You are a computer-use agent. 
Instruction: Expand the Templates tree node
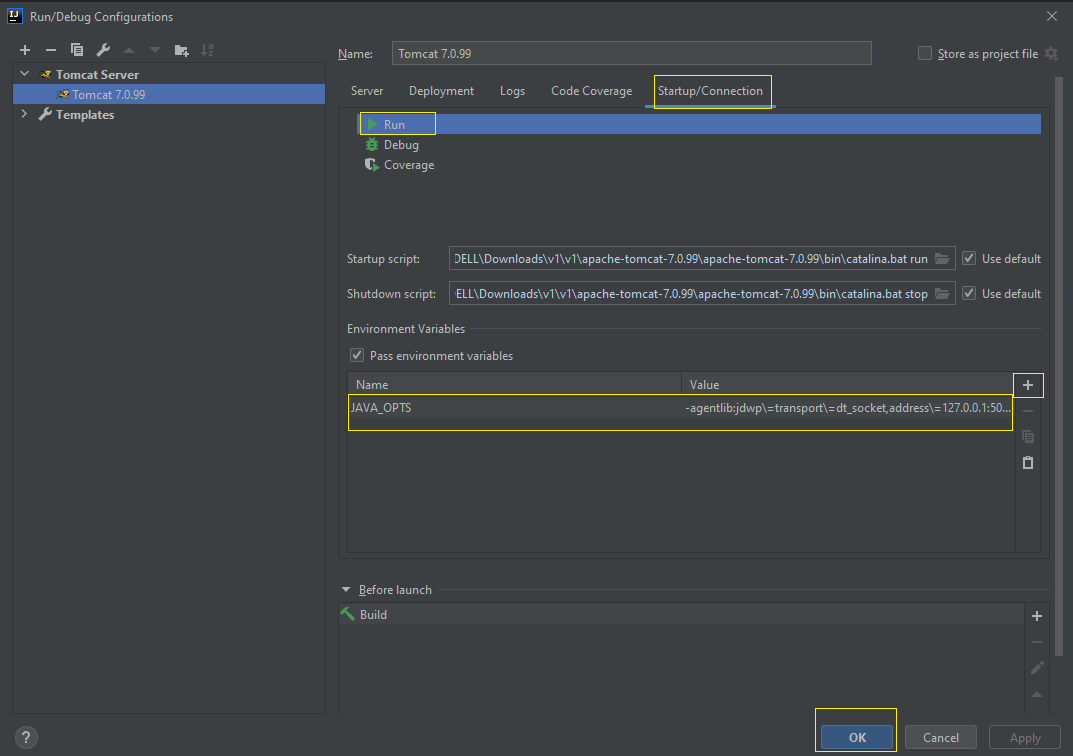[x=25, y=115]
